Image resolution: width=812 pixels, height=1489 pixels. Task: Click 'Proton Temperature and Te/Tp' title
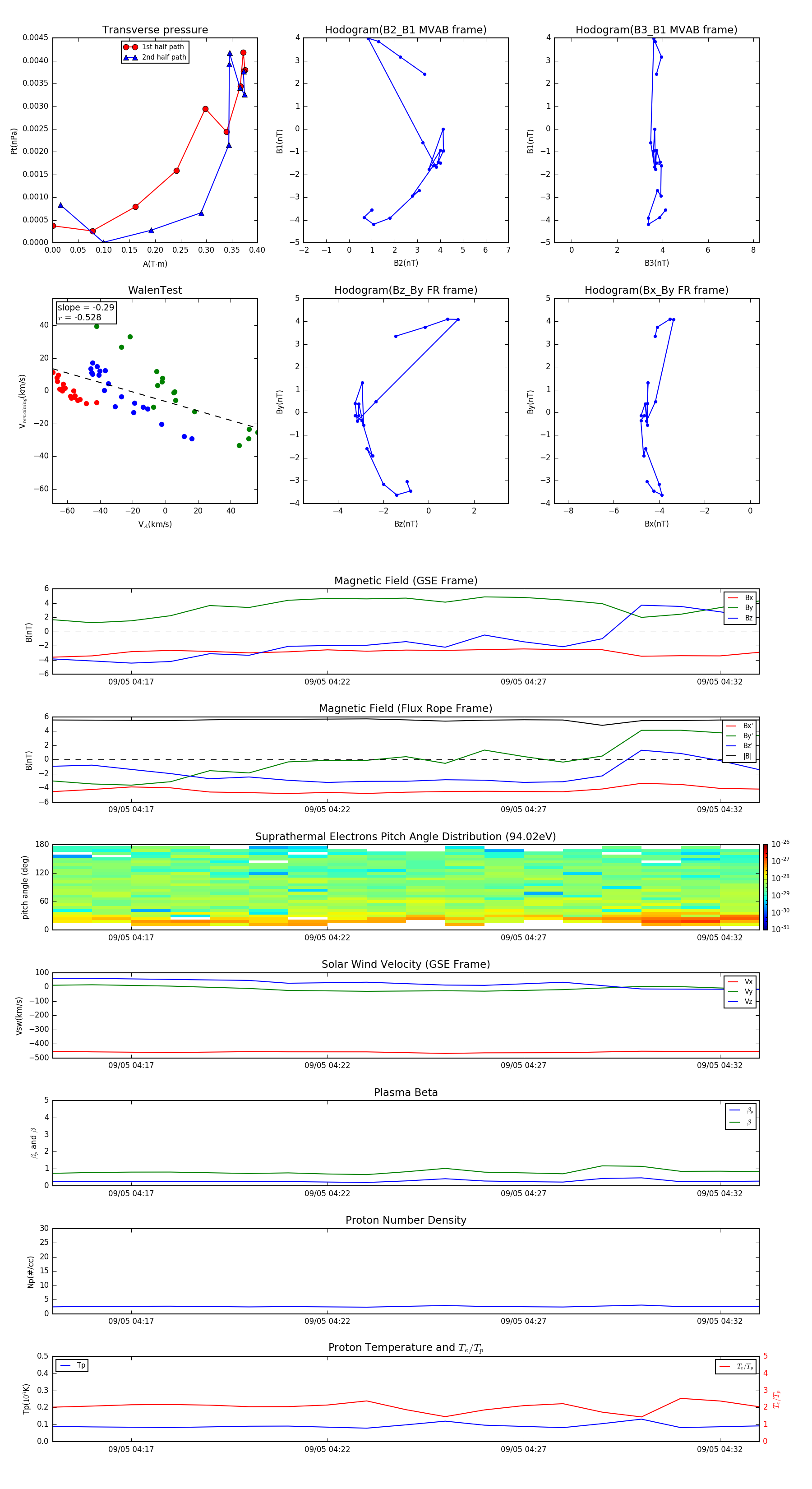tap(406, 1348)
